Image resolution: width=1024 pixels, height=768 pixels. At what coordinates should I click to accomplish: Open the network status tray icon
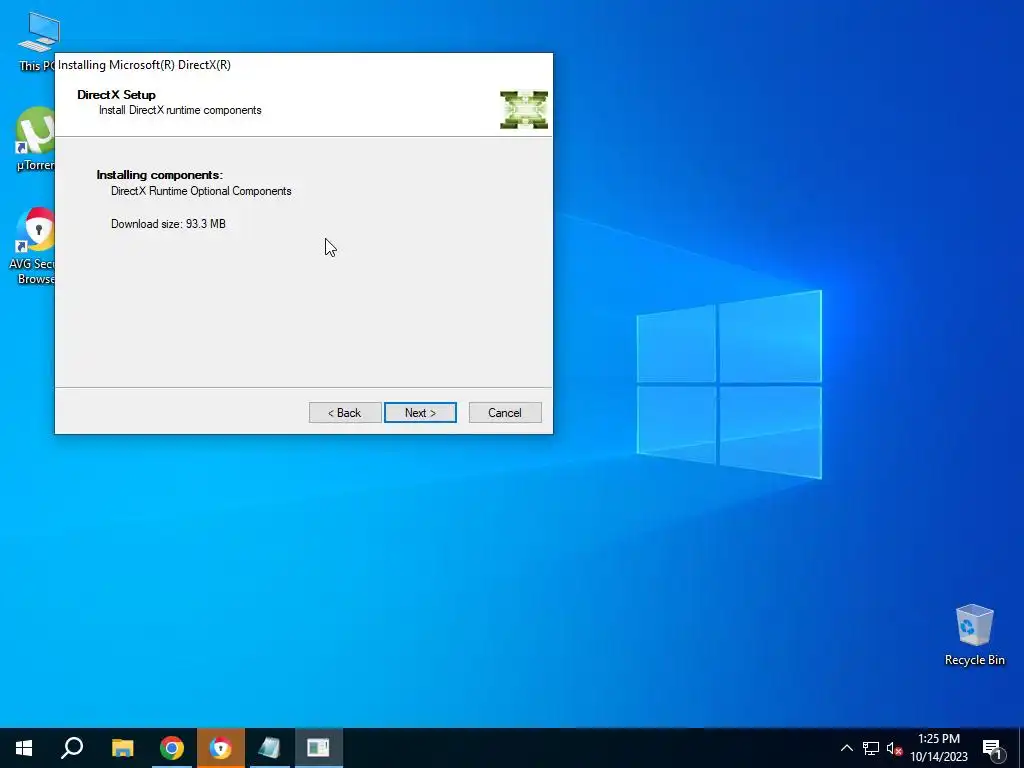click(x=871, y=748)
